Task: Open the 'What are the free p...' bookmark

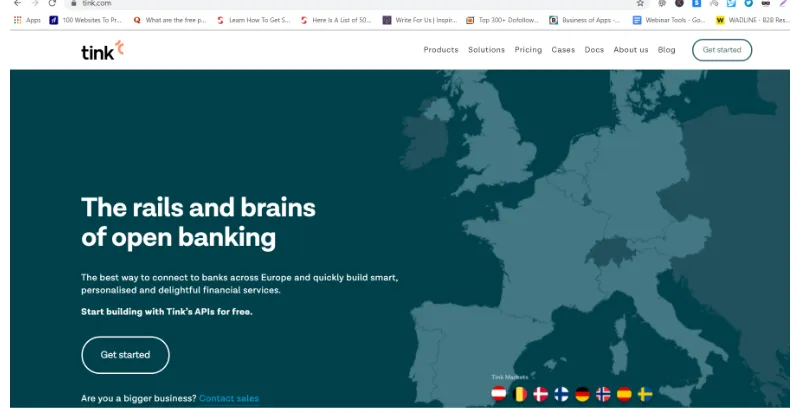Action: (169, 20)
